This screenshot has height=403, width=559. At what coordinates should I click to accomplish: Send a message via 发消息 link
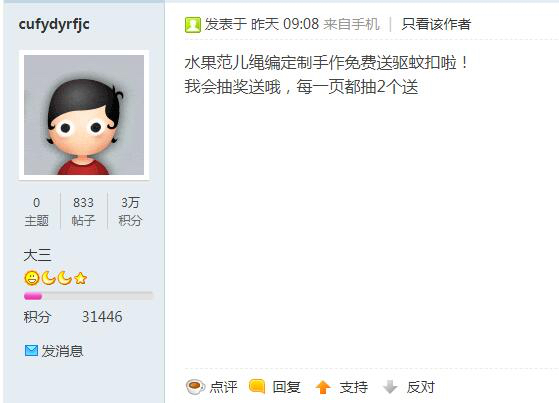pos(62,351)
